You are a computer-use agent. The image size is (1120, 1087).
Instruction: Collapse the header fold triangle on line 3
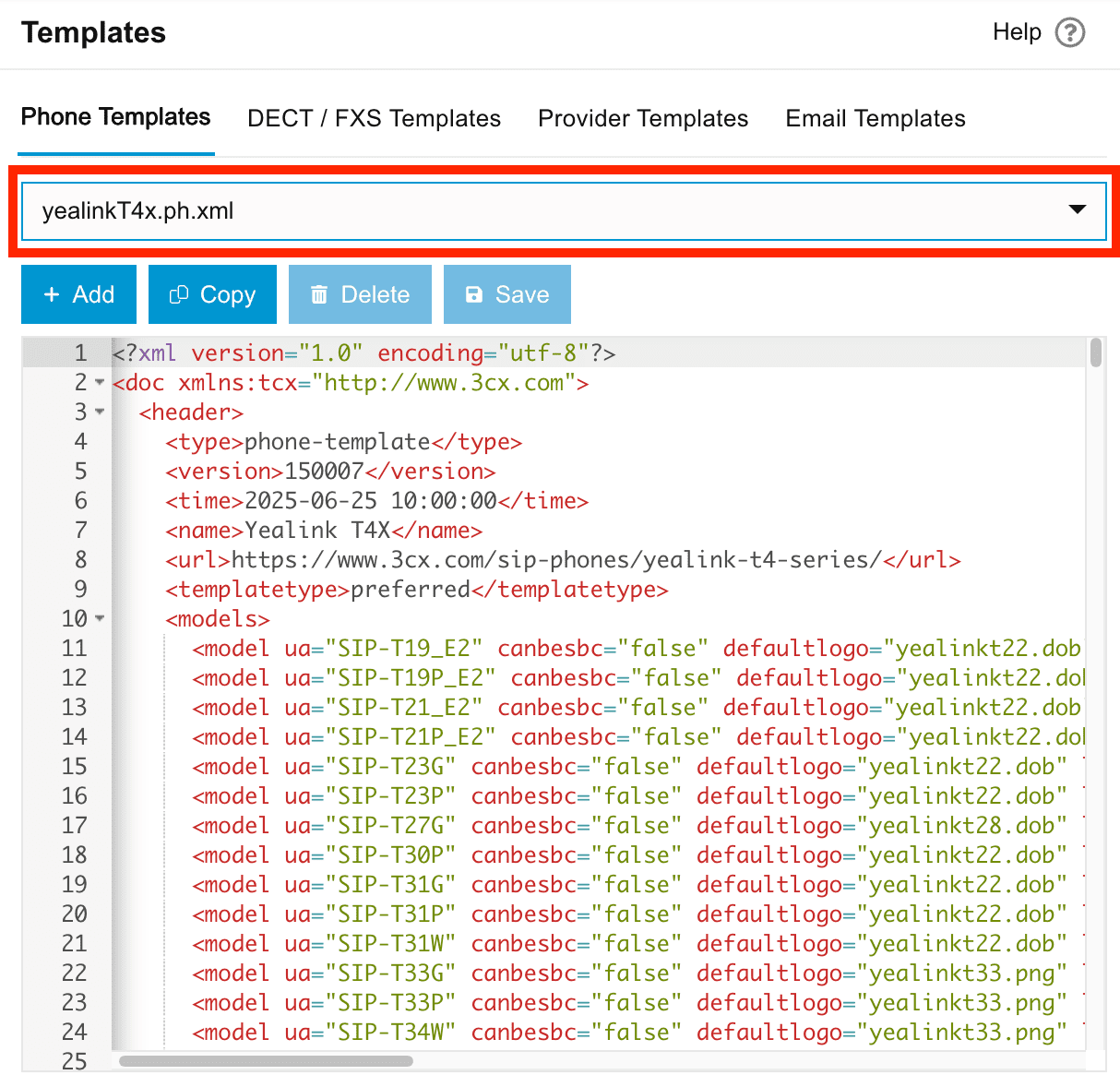point(100,412)
